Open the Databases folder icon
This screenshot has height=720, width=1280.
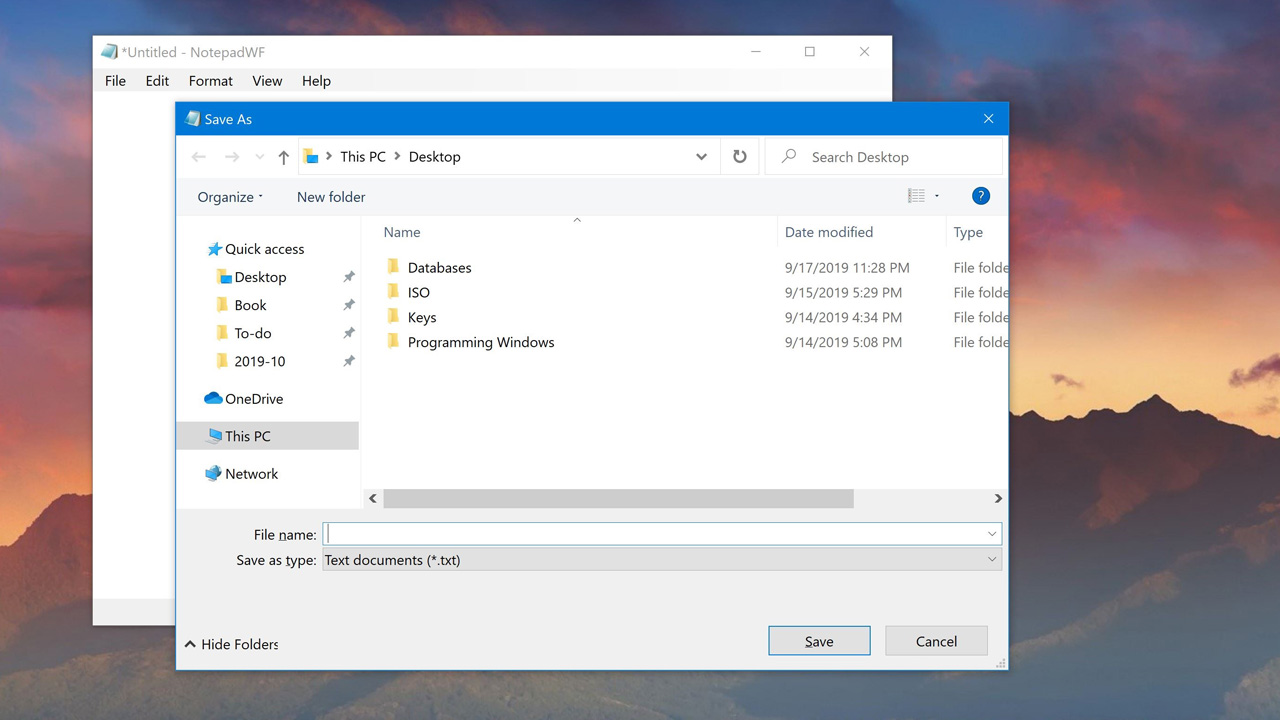pyautogui.click(x=393, y=267)
